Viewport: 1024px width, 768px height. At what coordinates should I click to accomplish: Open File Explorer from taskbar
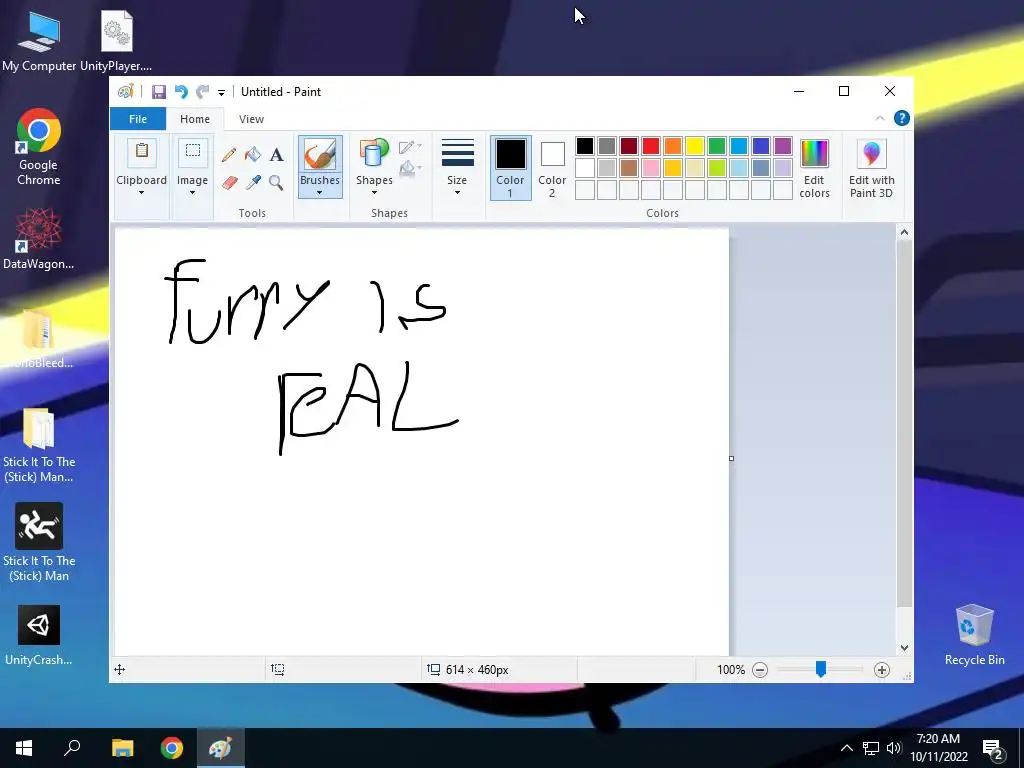pos(122,748)
